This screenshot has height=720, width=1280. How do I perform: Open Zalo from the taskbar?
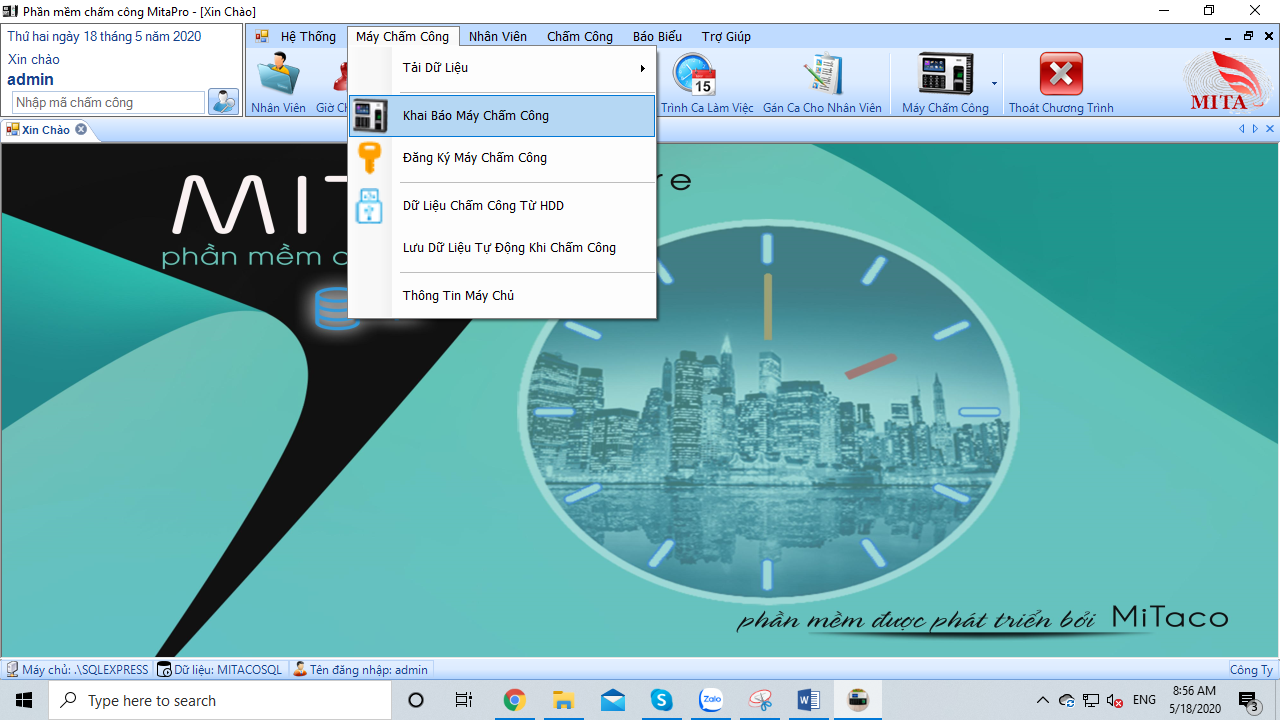(711, 700)
